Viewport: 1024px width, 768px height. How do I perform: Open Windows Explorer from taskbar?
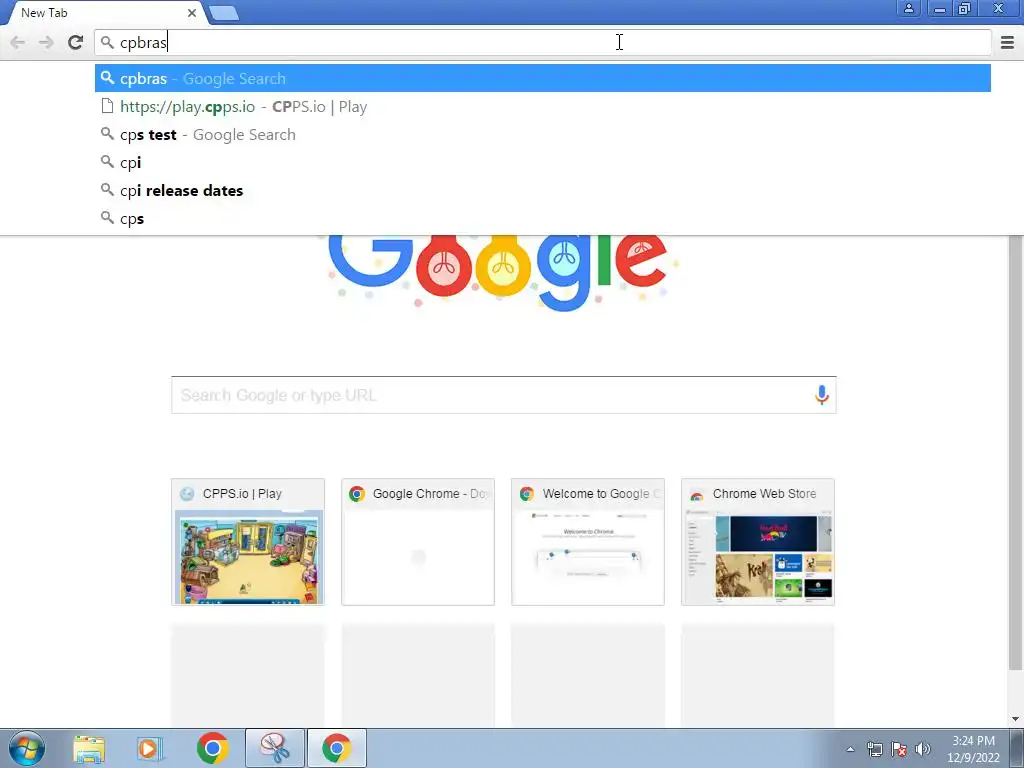(89, 748)
